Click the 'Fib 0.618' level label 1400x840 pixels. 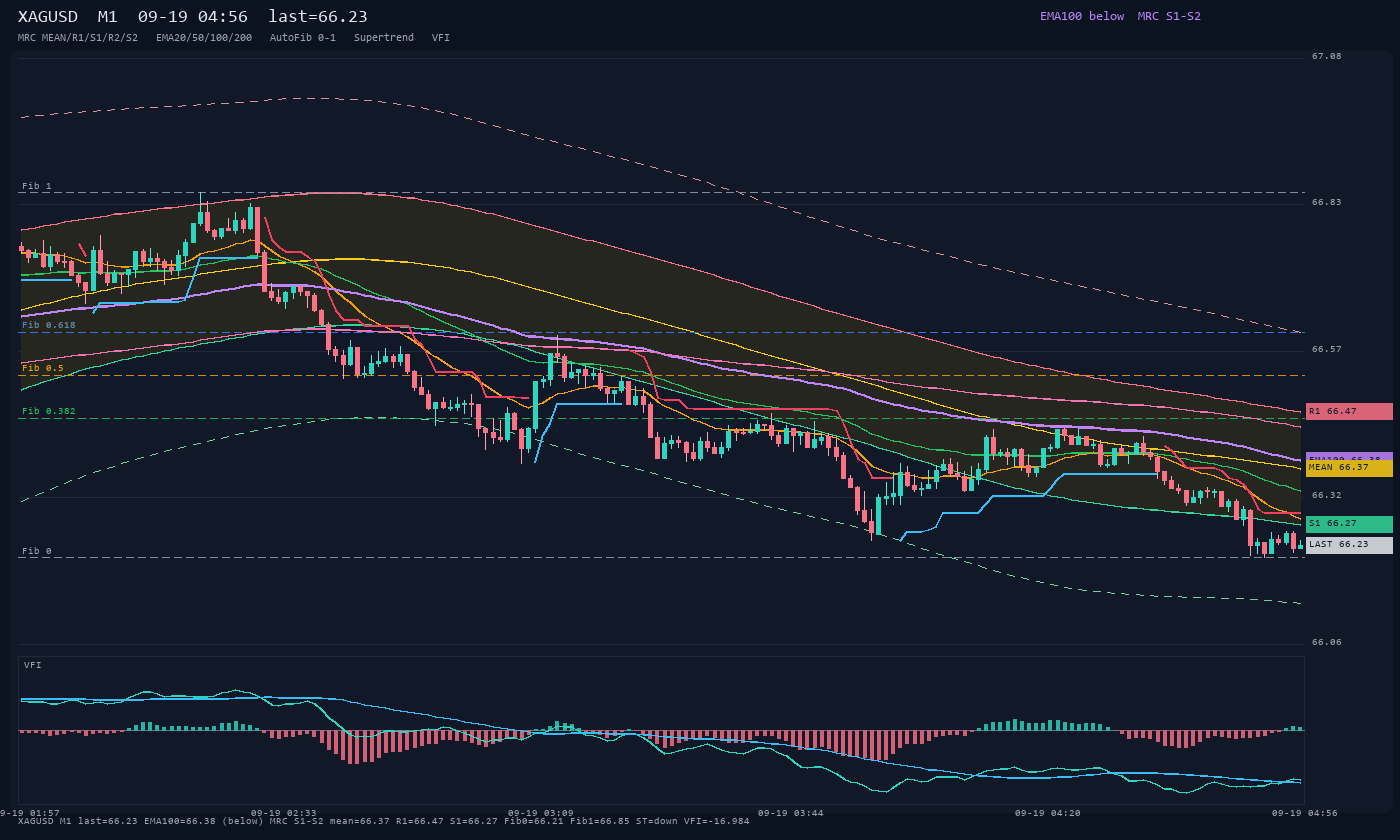point(49,325)
